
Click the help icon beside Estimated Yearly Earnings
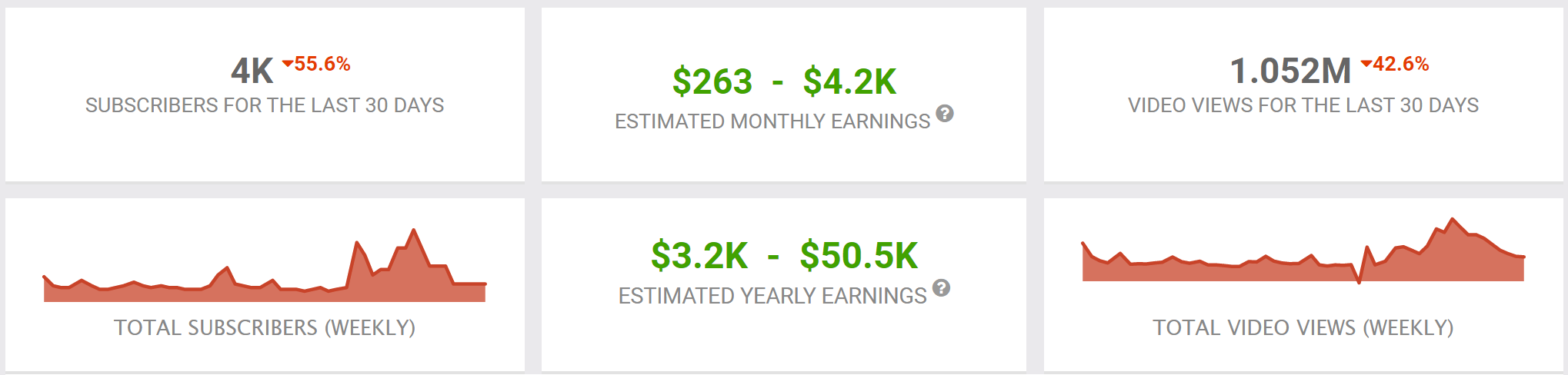coord(941,288)
